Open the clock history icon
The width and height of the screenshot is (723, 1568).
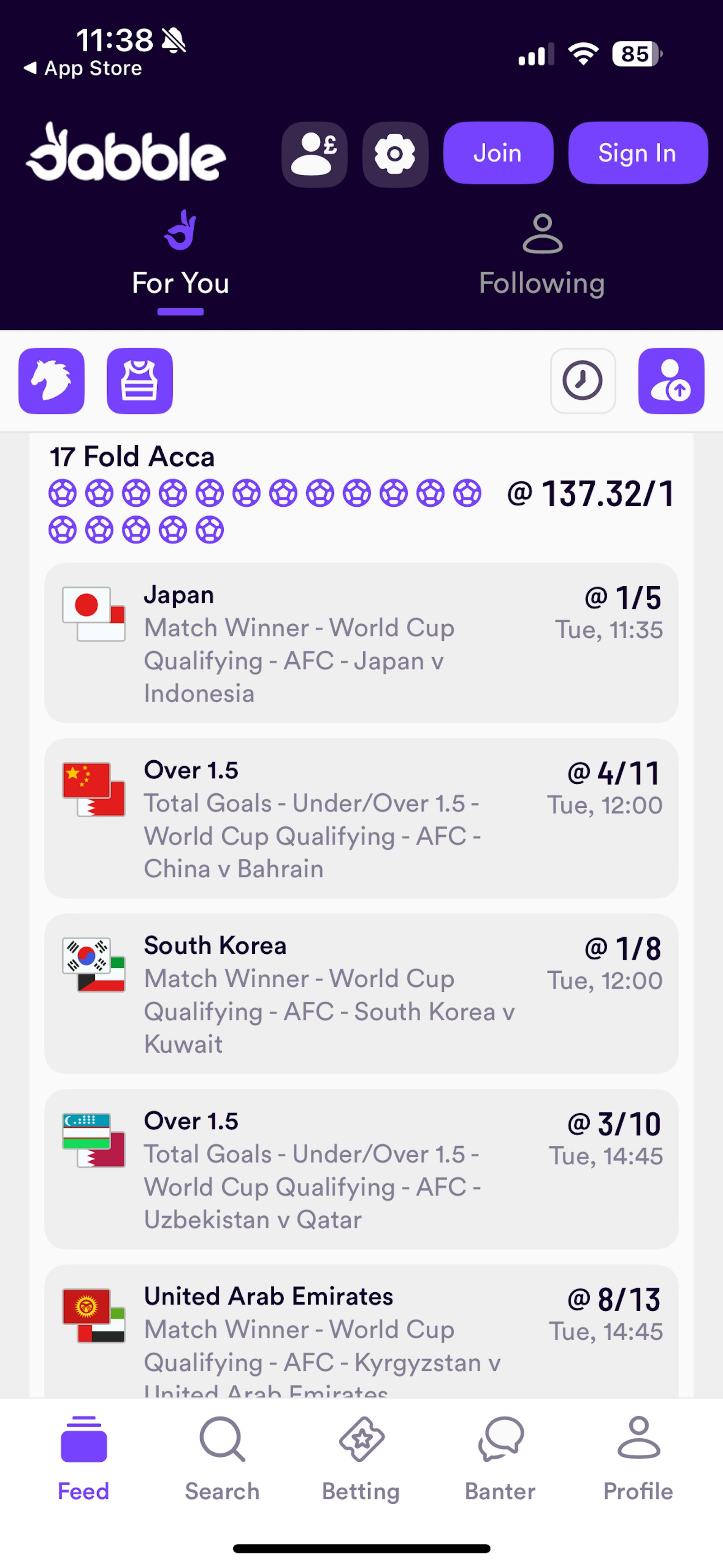coord(582,381)
